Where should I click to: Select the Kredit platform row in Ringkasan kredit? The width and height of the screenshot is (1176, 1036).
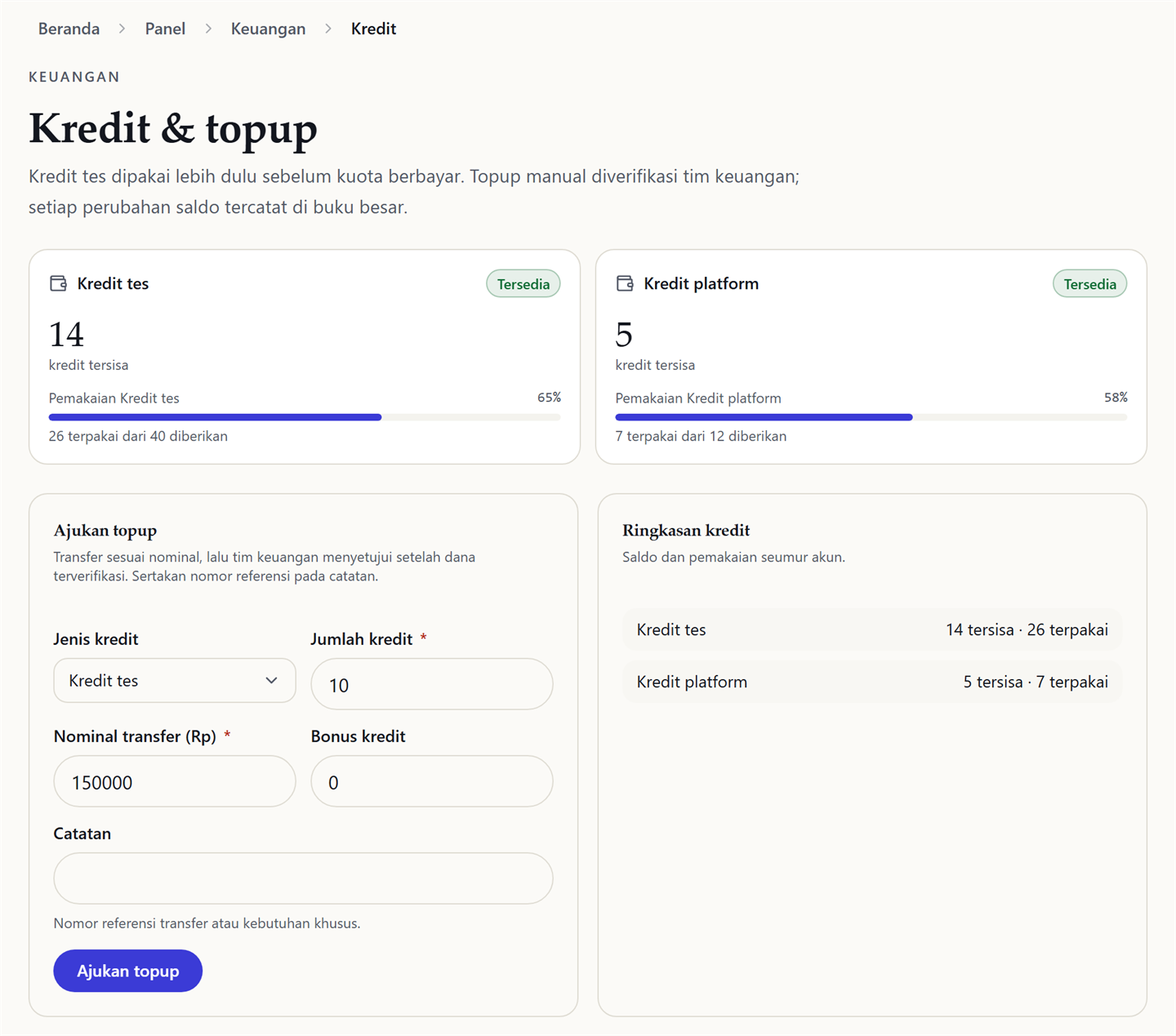click(x=872, y=682)
